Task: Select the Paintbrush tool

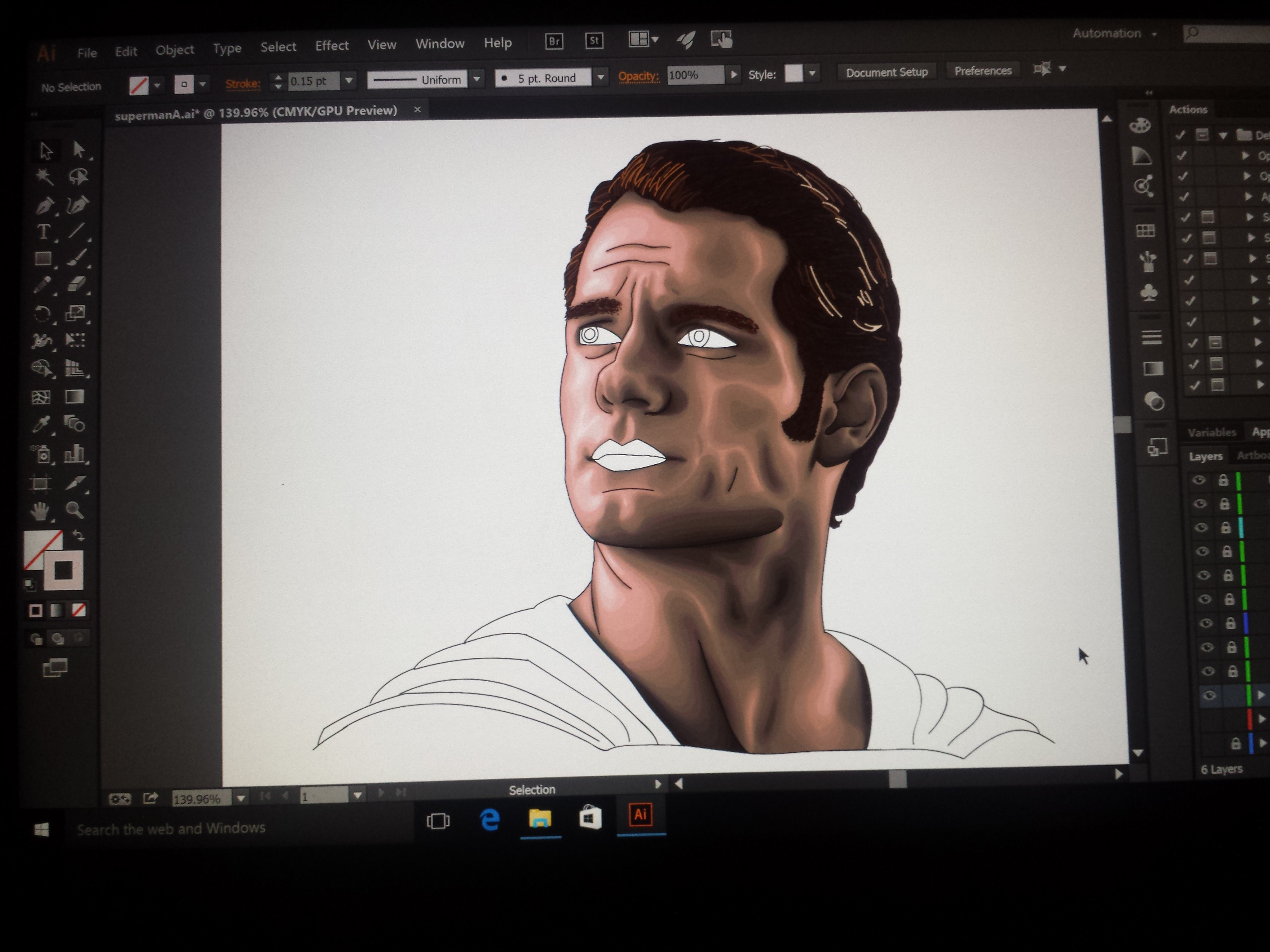Action: pyautogui.click(x=76, y=258)
